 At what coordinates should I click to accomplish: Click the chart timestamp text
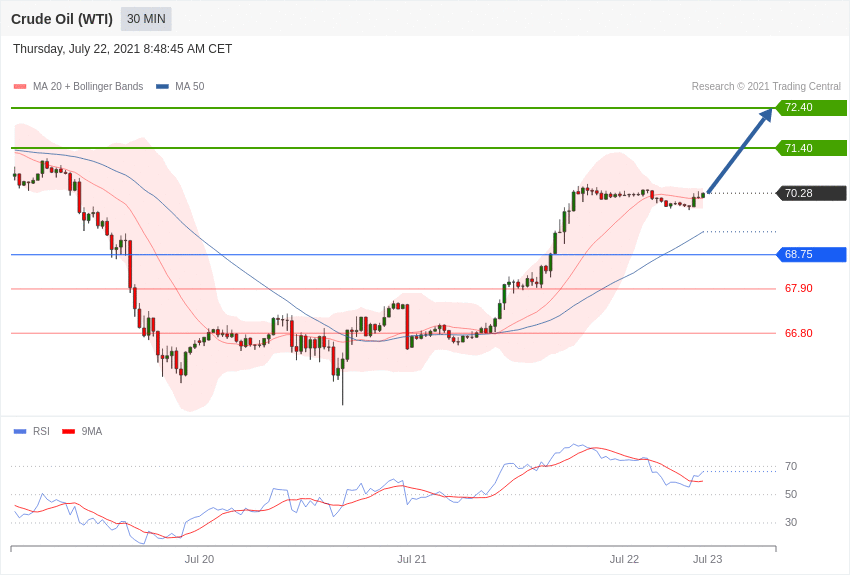[122, 49]
